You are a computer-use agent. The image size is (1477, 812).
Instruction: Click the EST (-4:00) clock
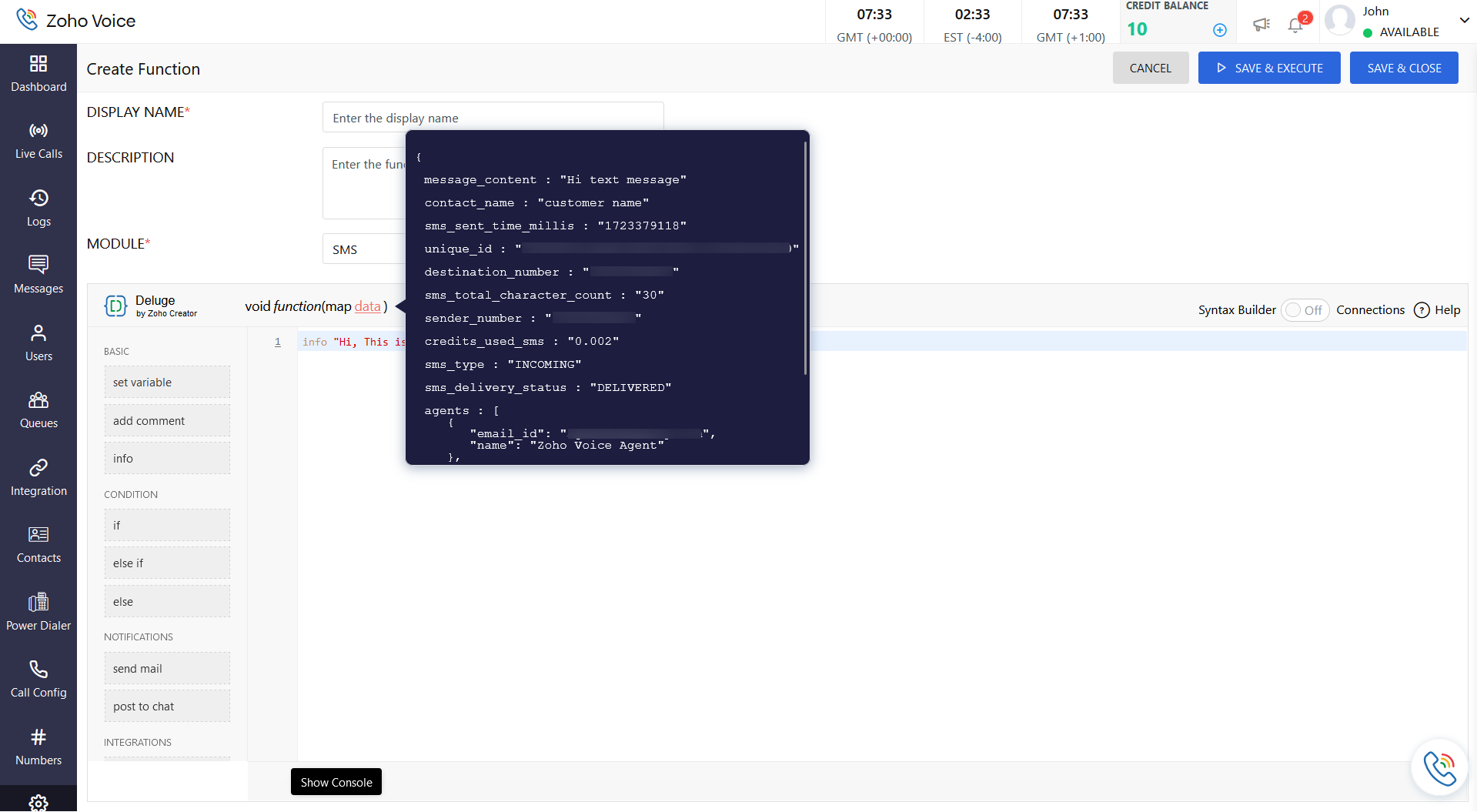pos(973,25)
